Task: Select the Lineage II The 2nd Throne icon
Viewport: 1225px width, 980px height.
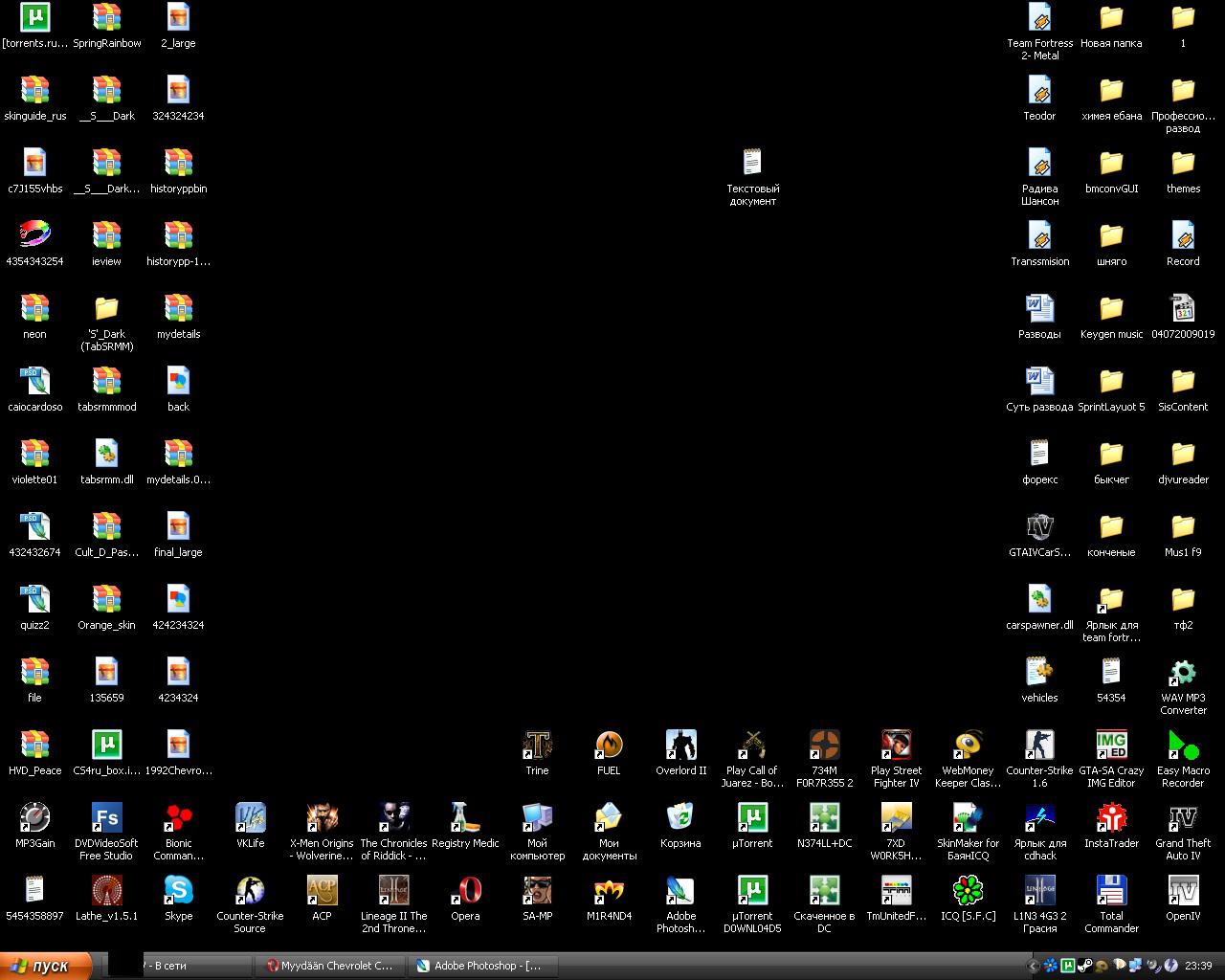Action: (x=393, y=890)
